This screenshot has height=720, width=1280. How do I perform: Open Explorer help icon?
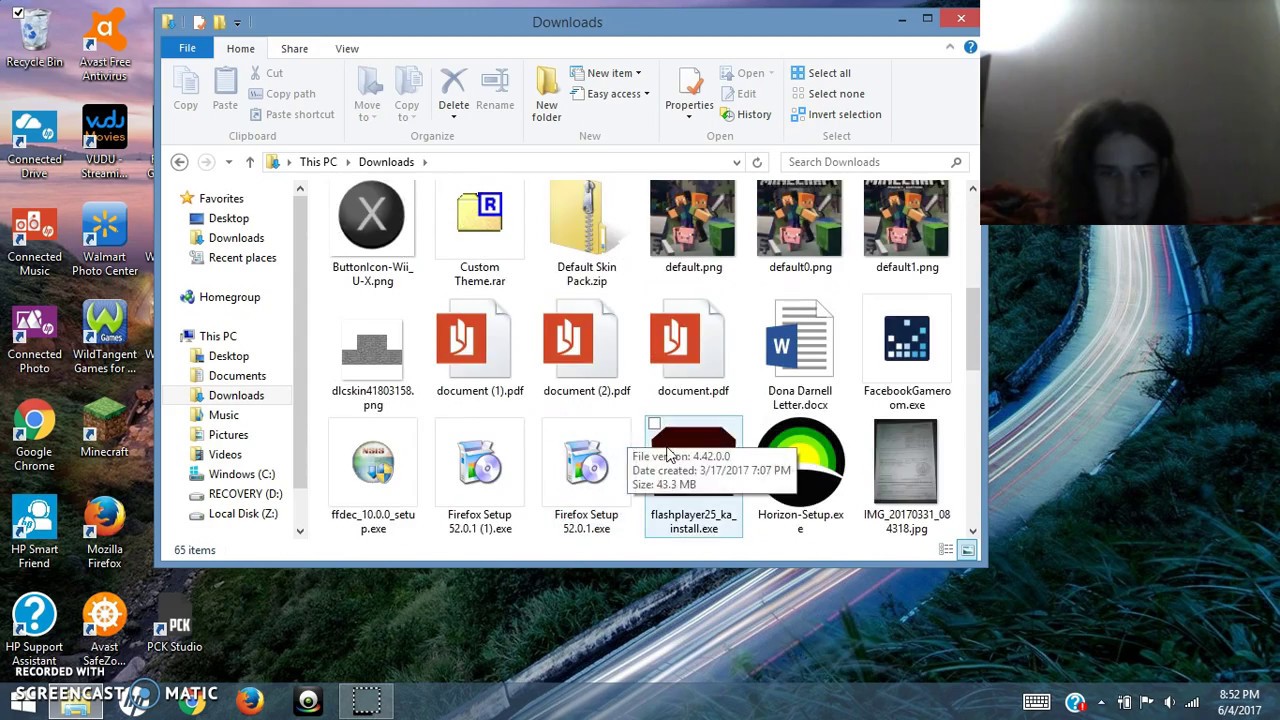970,47
